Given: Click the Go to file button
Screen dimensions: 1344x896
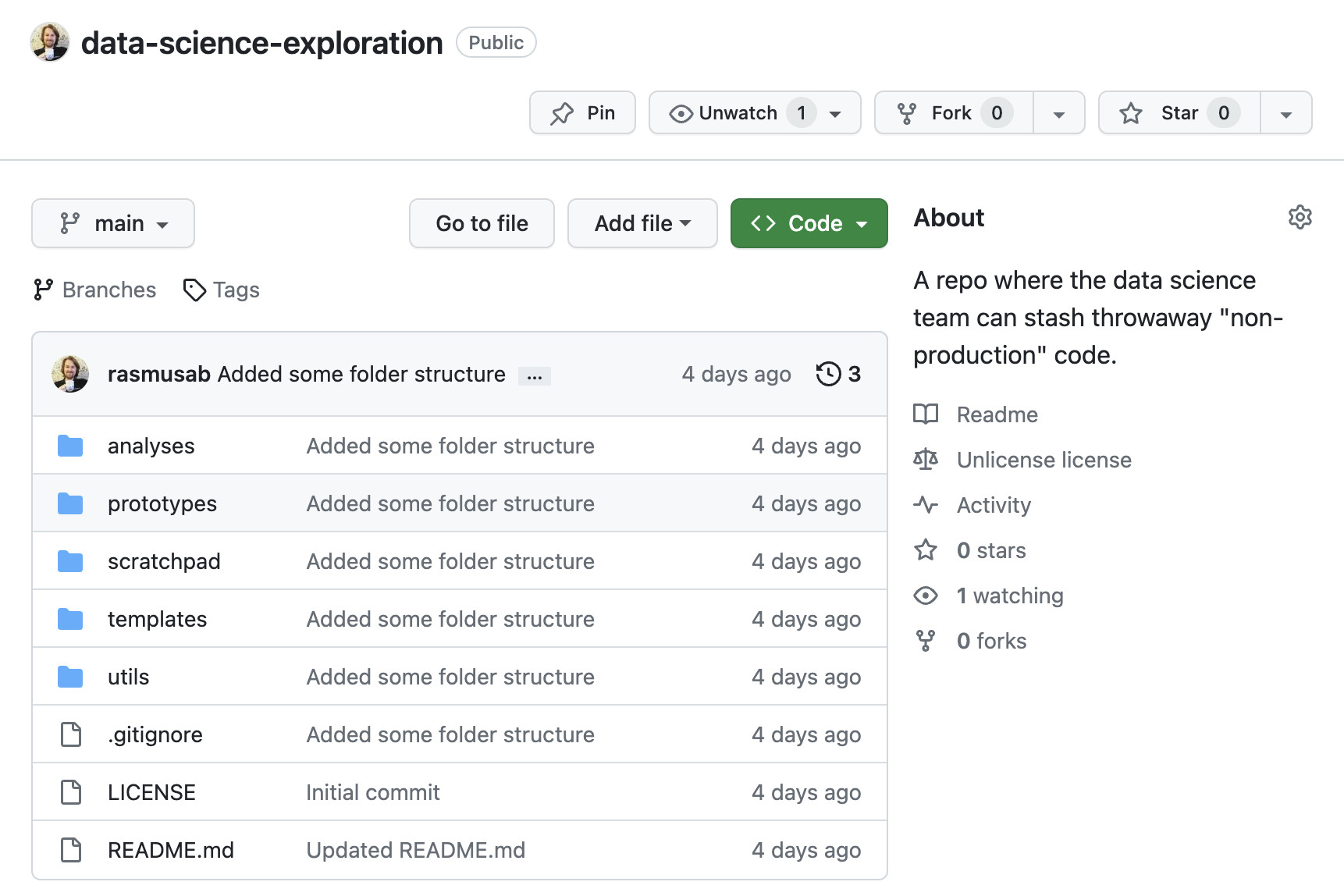Looking at the screenshot, I should 481,223.
